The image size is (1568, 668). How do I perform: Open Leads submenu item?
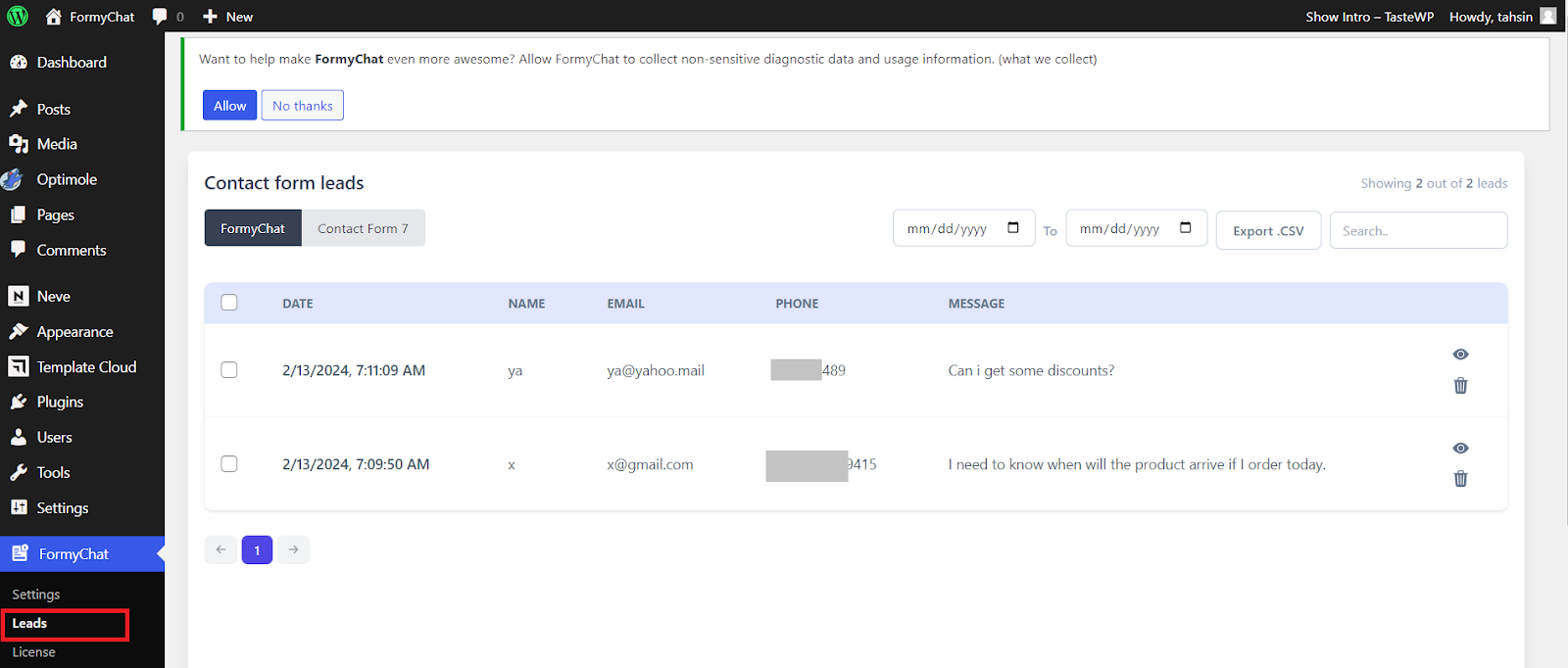point(29,623)
